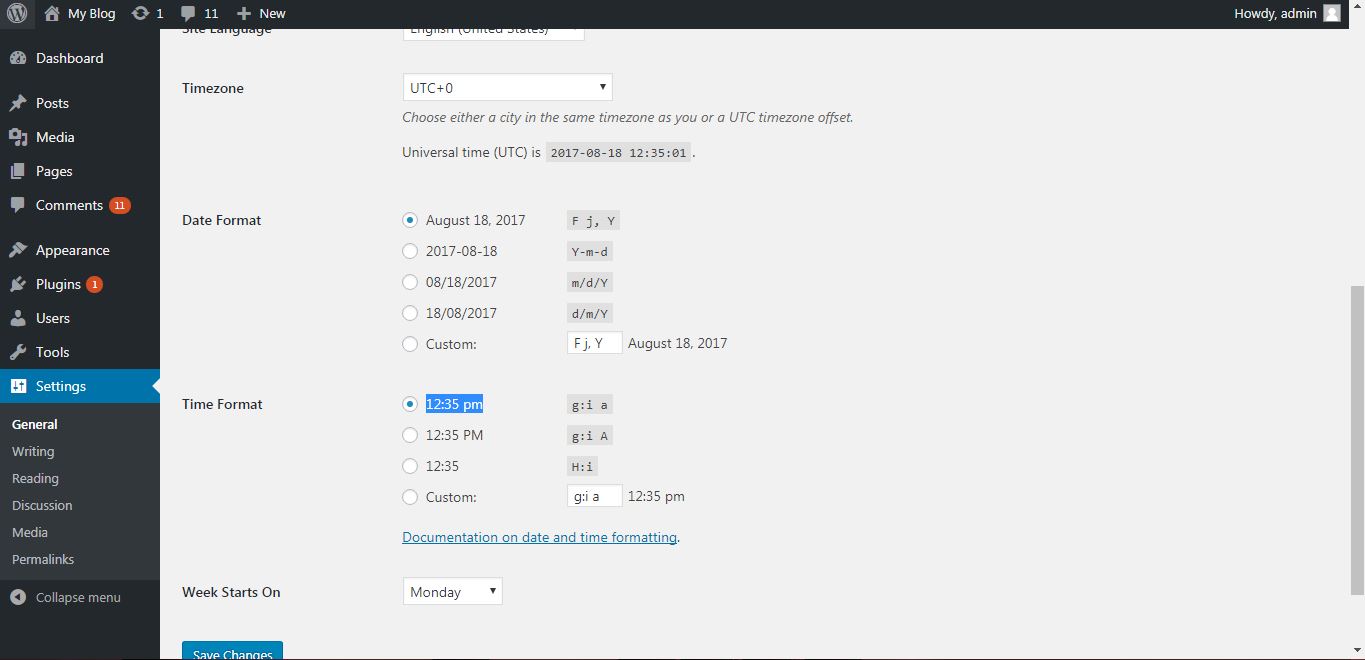Click the Users person icon
This screenshot has width=1365, height=660.
[x=18, y=318]
